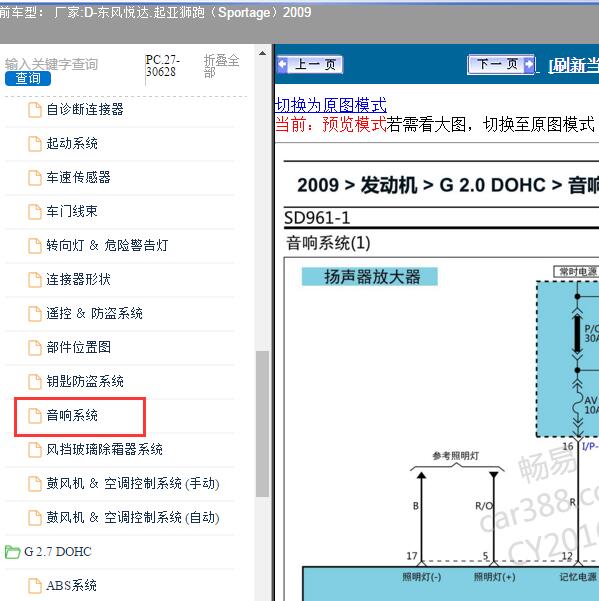Click document icon beside 空调控制系统 (手动)
The width and height of the screenshot is (599, 601).
(35, 484)
